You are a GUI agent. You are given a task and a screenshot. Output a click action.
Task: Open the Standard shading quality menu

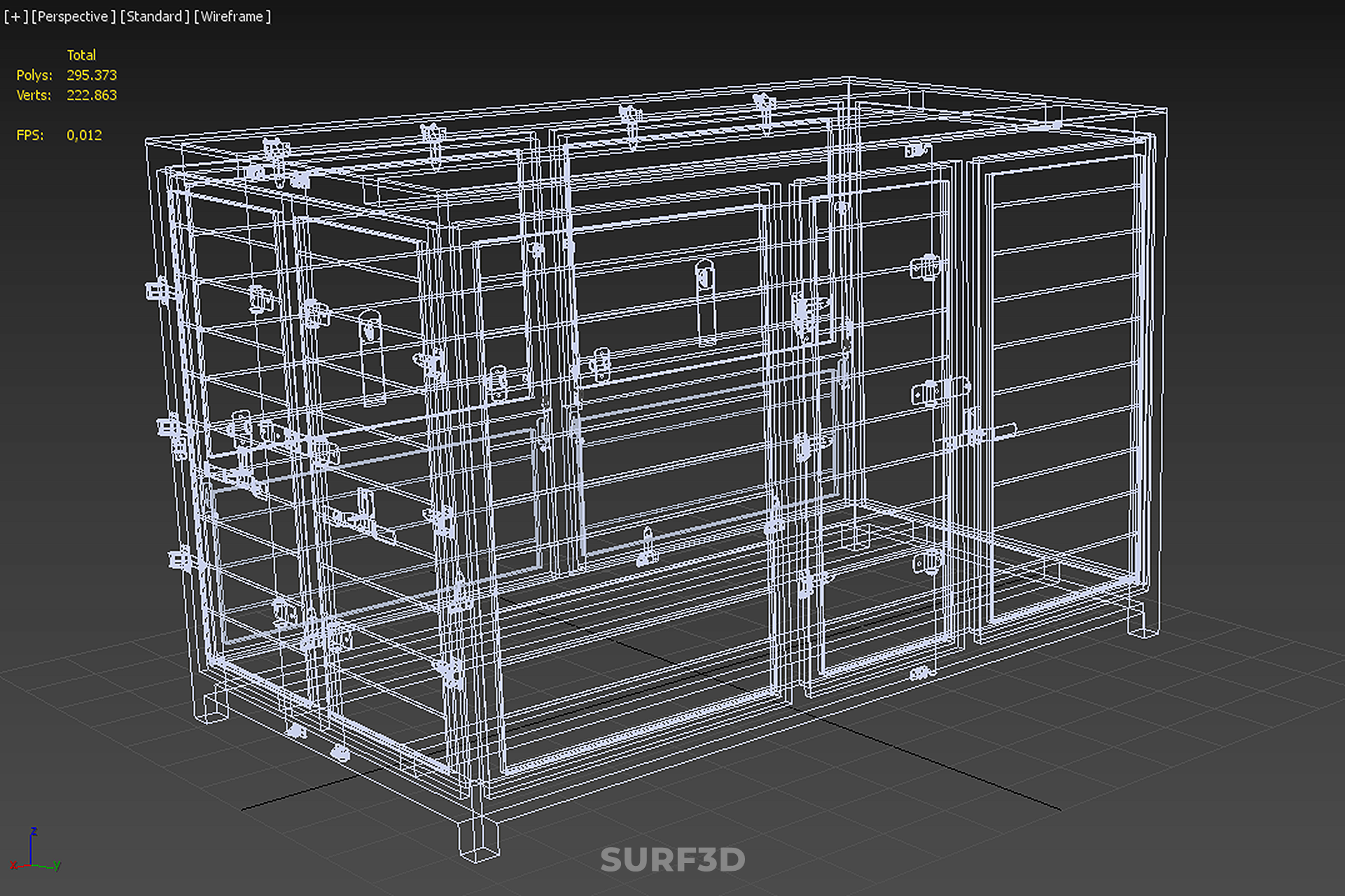click(x=155, y=16)
